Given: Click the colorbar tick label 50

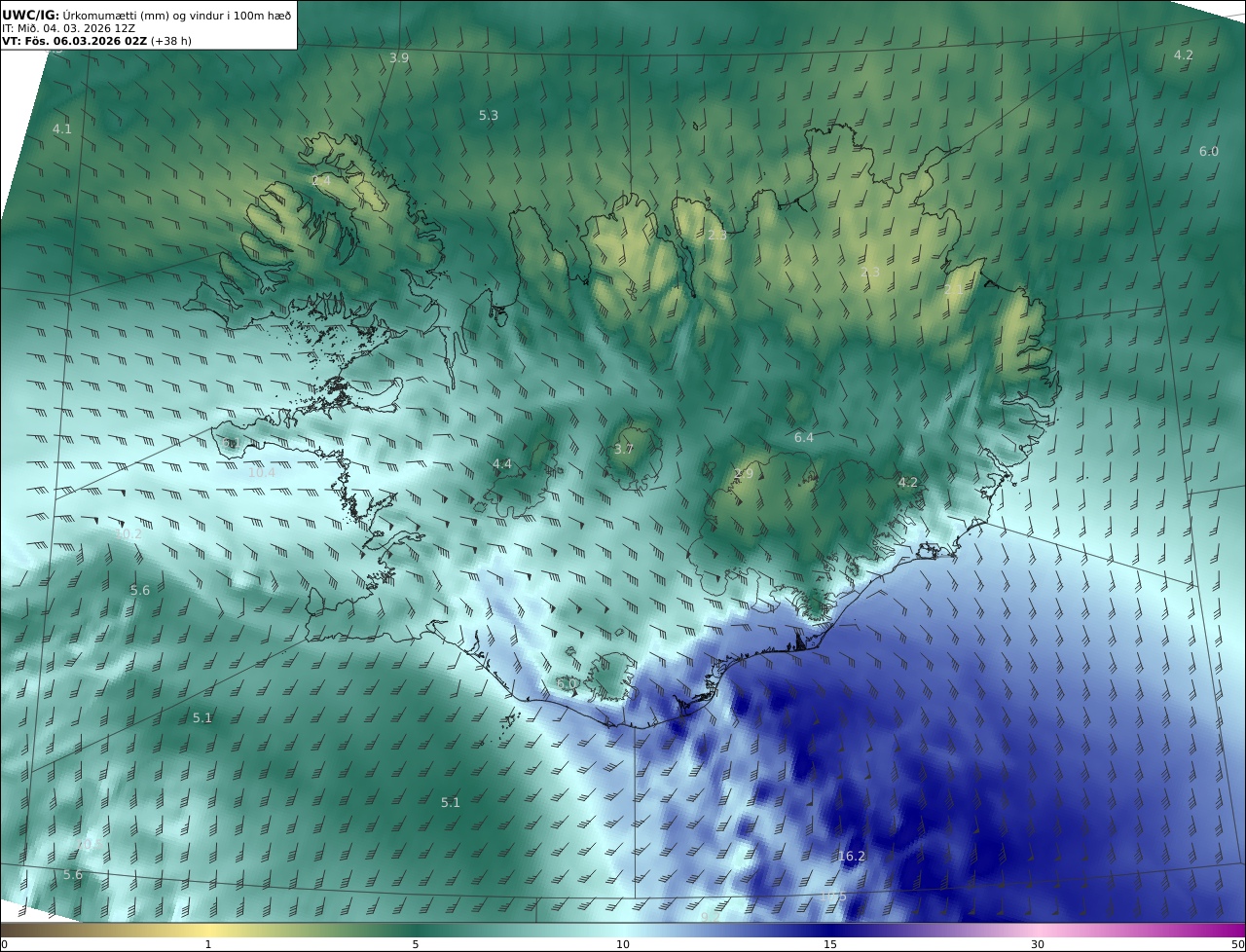Looking at the screenshot, I should [1237, 944].
